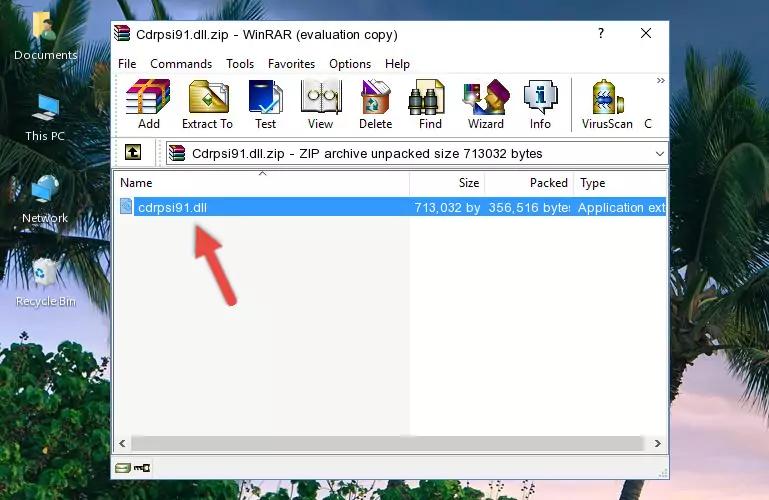Image resolution: width=769 pixels, height=500 pixels.
Task: Click the Application ext type cell
Action: (x=621, y=208)
